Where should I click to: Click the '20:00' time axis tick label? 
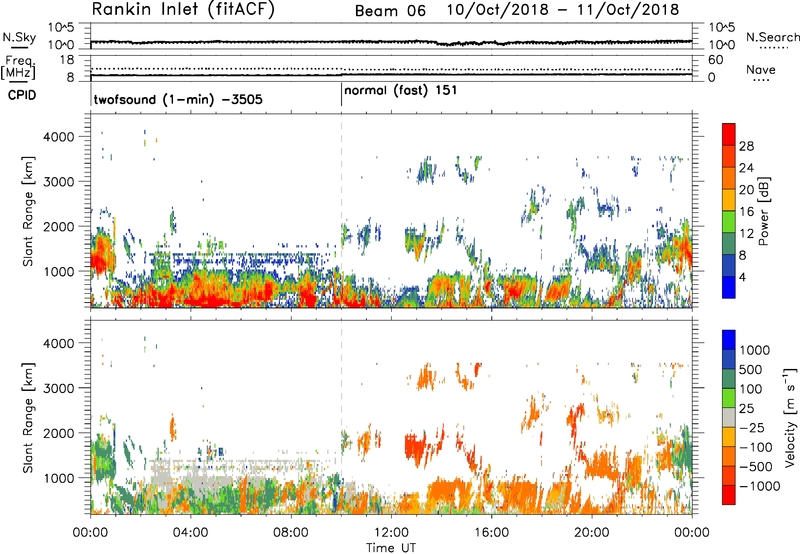592,533
